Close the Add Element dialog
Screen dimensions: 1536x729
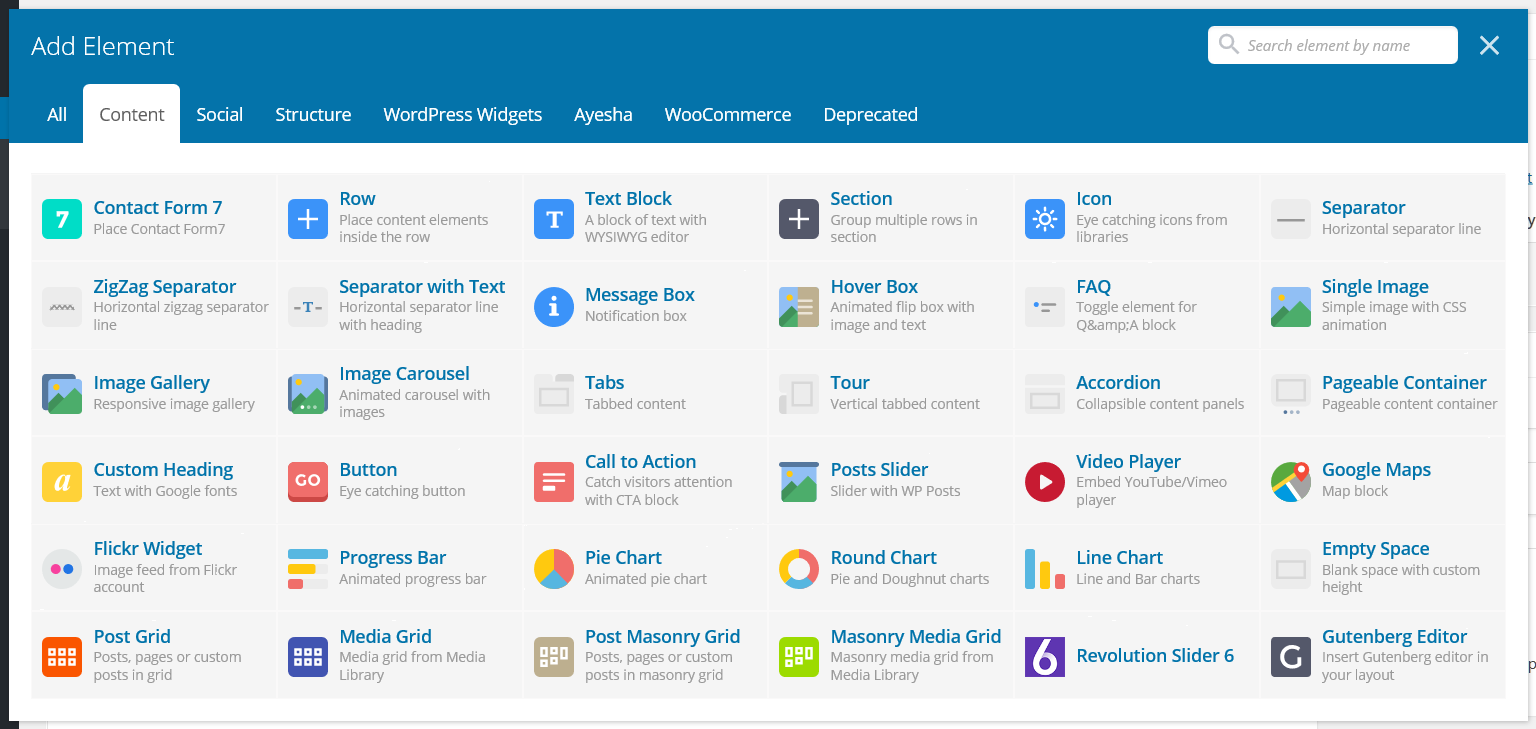[1489, 46]
